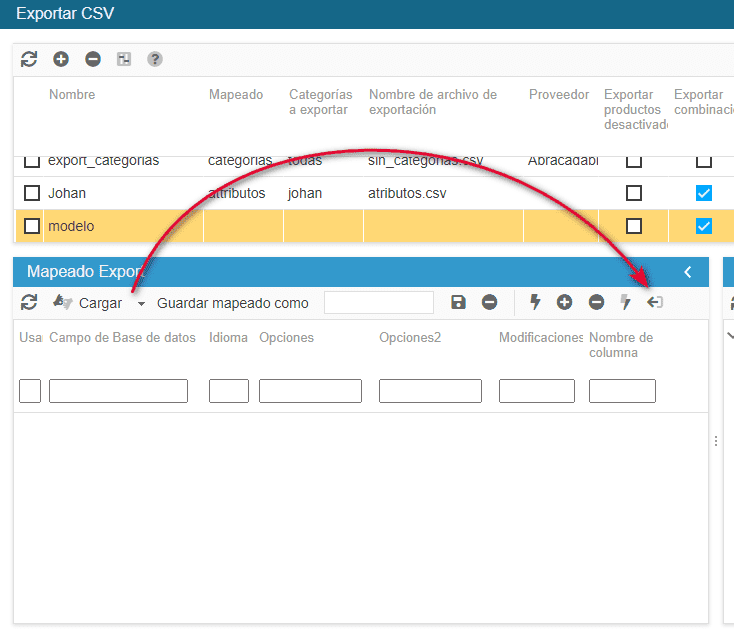Remove selected export with minus icon
This screenshot has width=734, height=632.
tap(93, 59)
